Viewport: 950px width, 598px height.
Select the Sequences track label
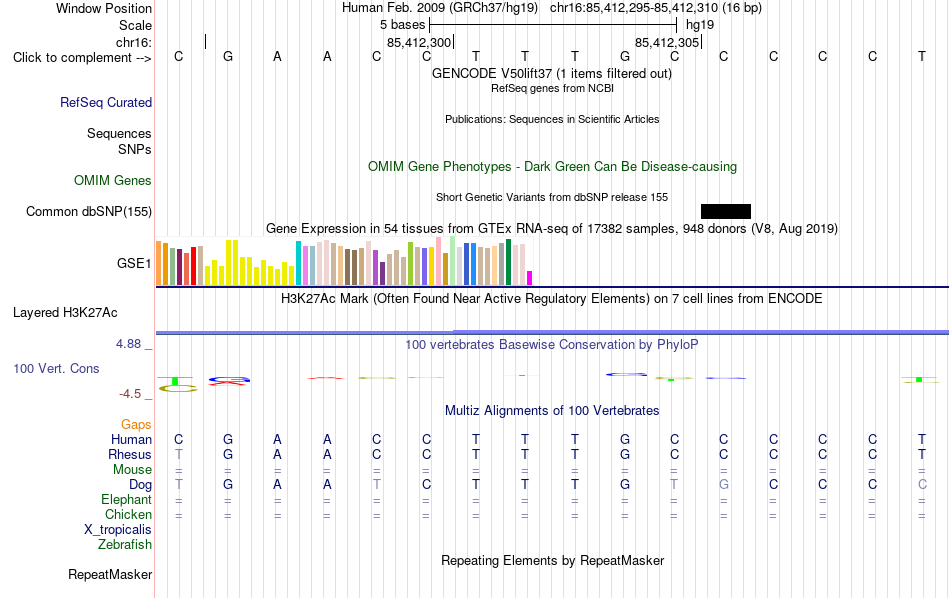(x=119, y=133)
